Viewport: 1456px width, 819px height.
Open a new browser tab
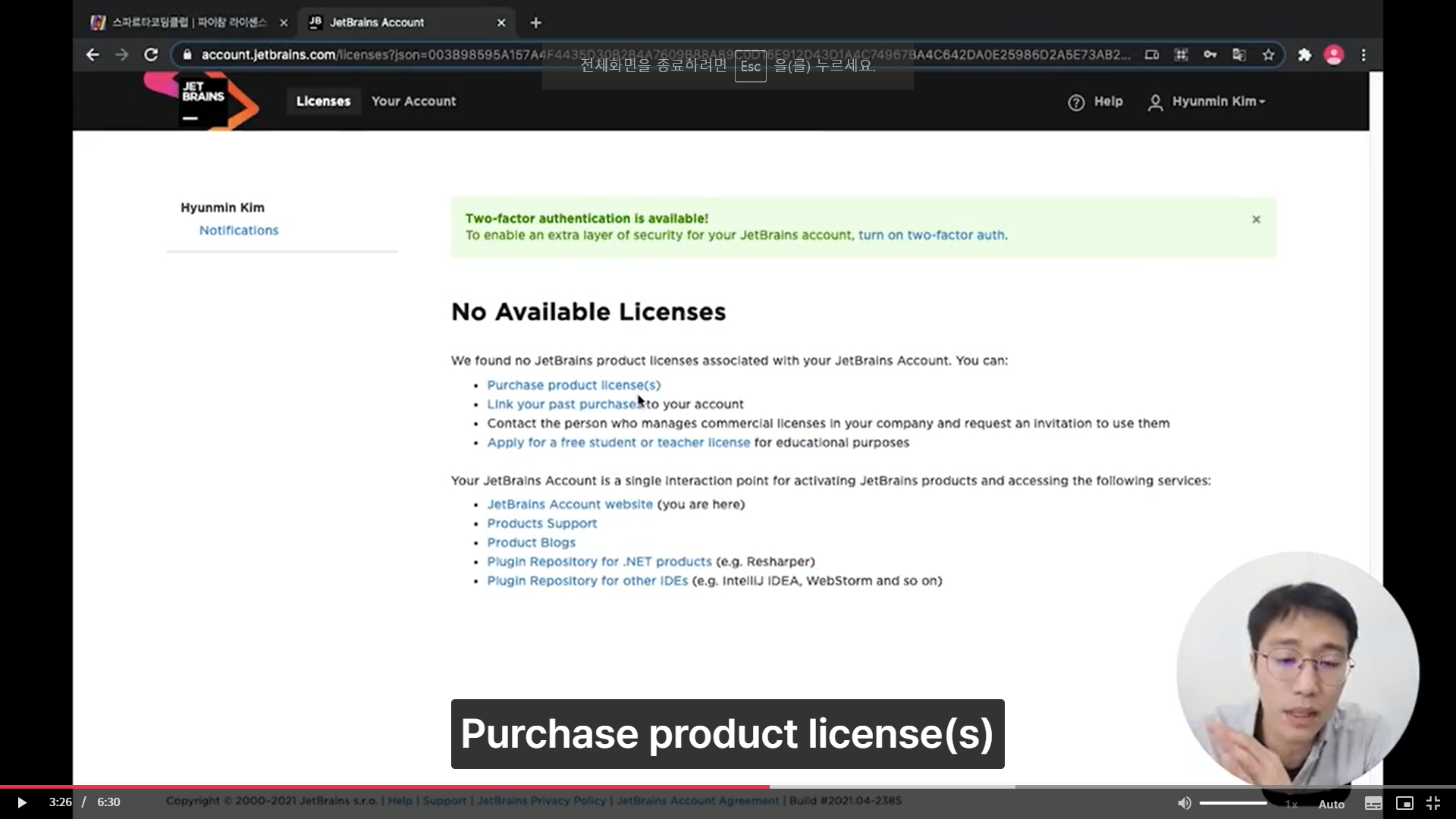[x=535, y=23]
